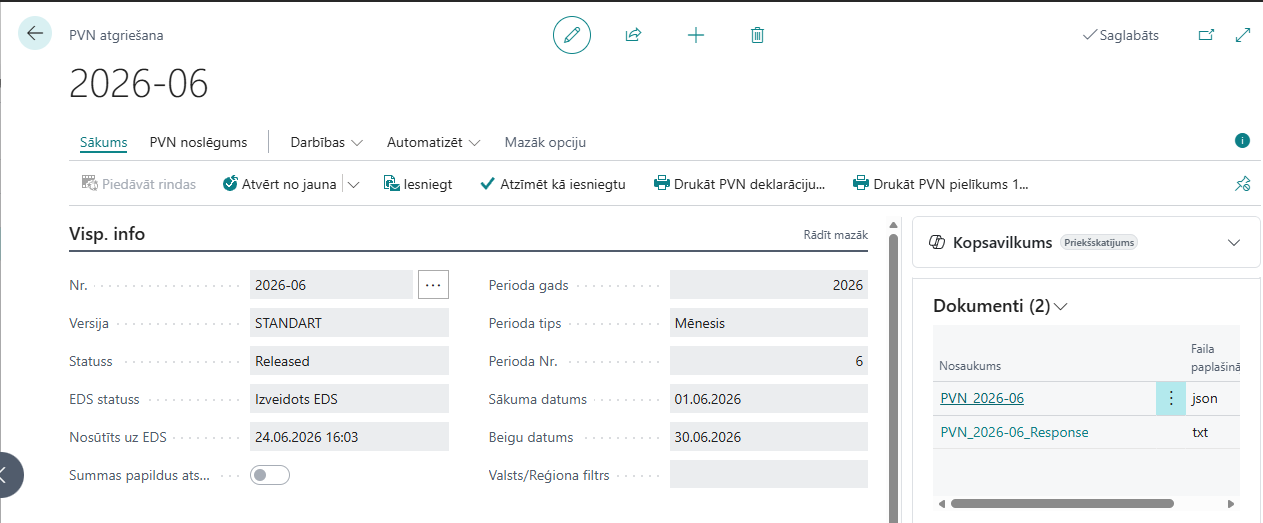The width and height of the screenshot is (1263, 523).
Task: Click Dokumenti horizontal scrollbar
Action: 1062,504
